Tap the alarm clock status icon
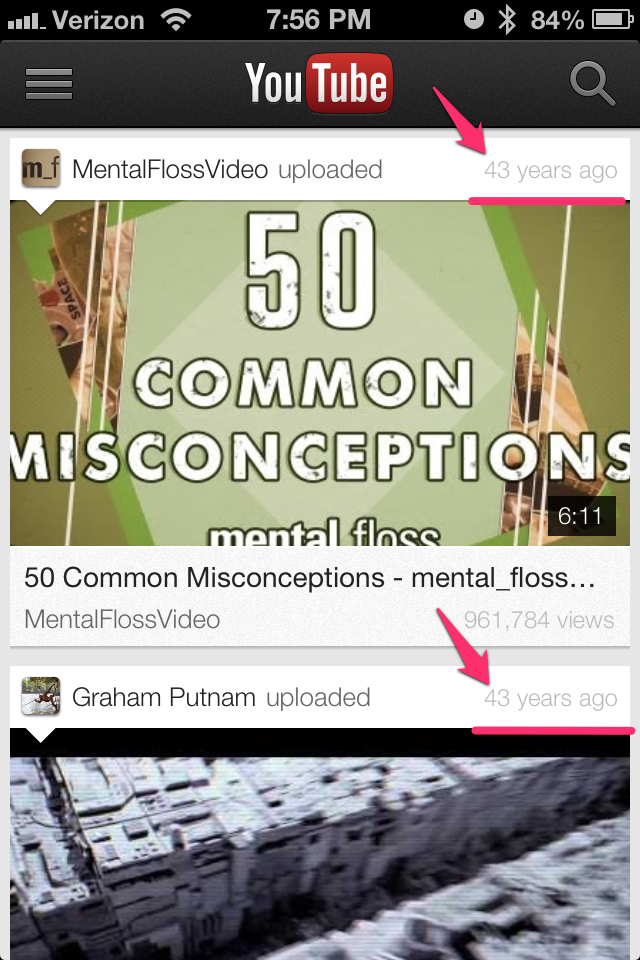The height and width of the screenshot is (960, 640). click(473, 20)
